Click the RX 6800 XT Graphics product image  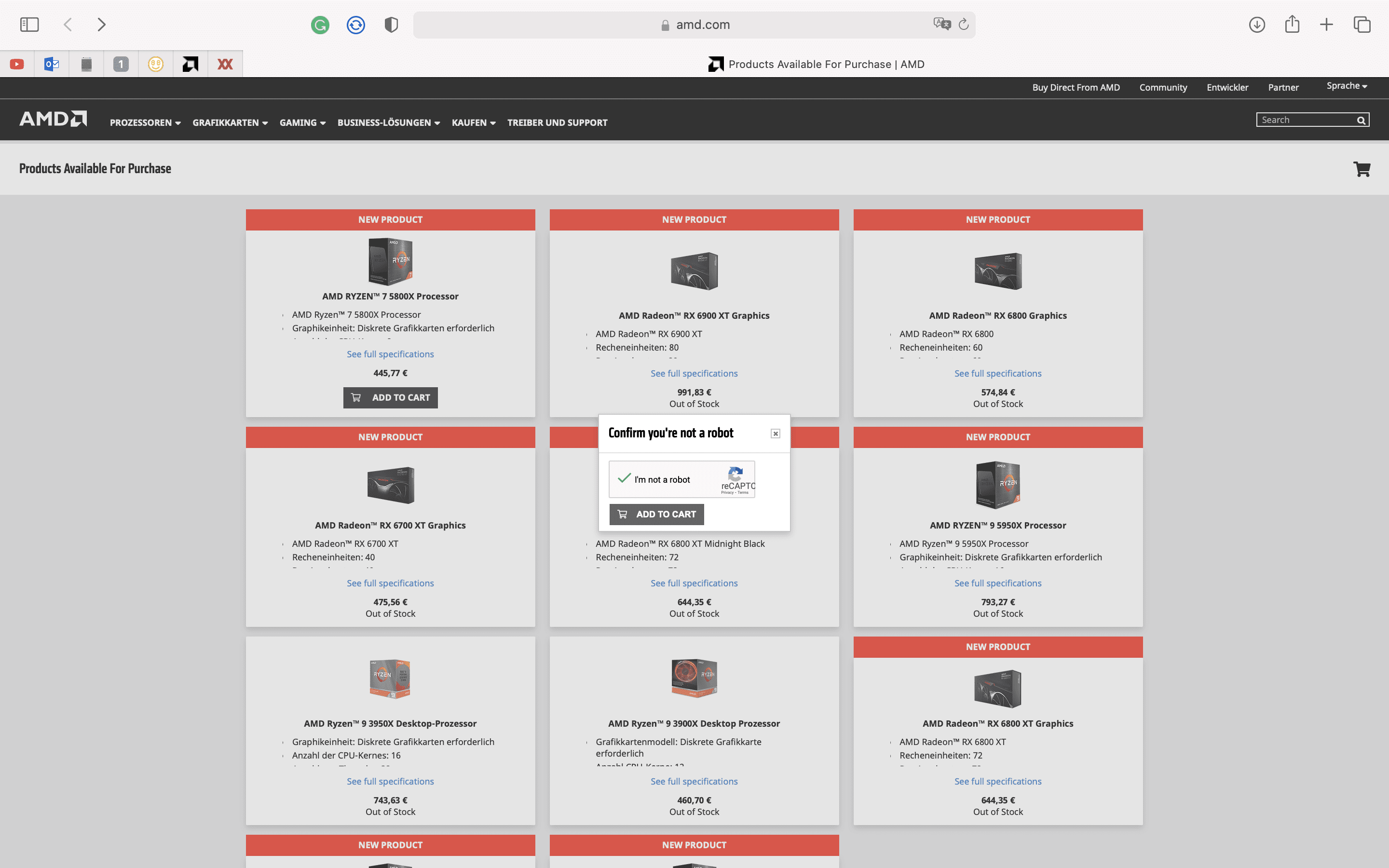(x=997, y=688)
